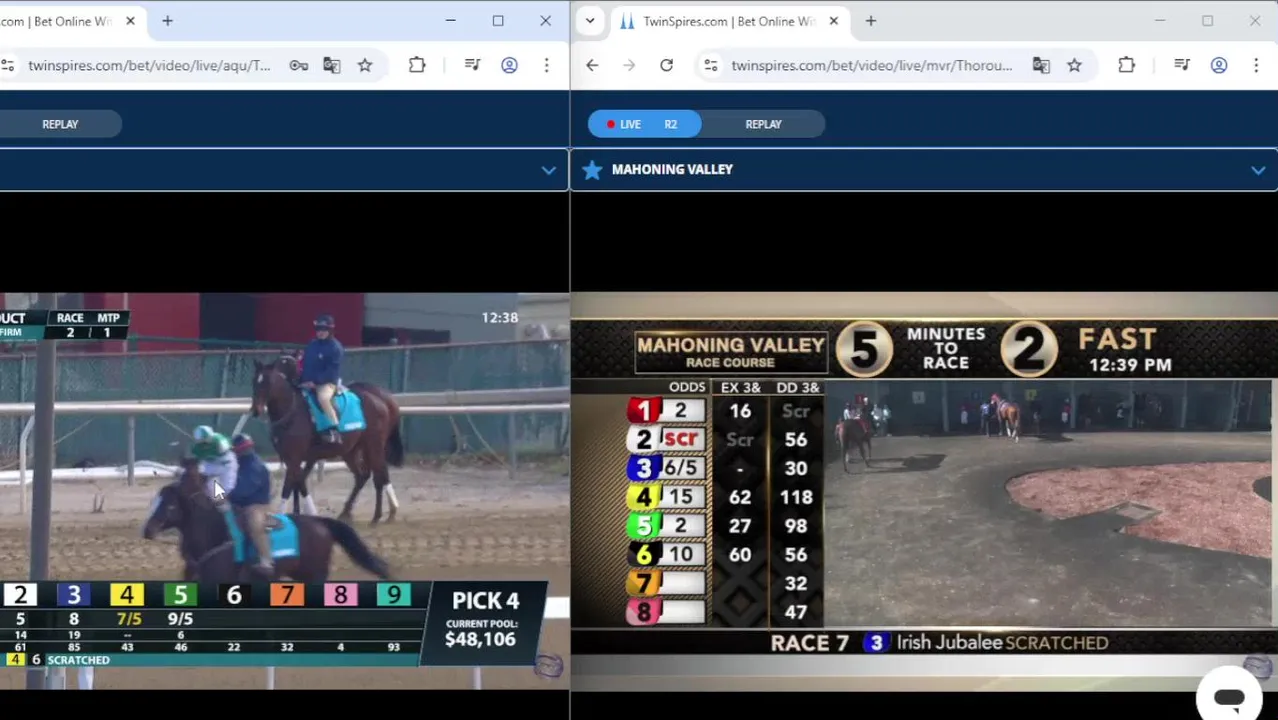
Task: Minimize the left browser window
Action: [x=450, y=21]
